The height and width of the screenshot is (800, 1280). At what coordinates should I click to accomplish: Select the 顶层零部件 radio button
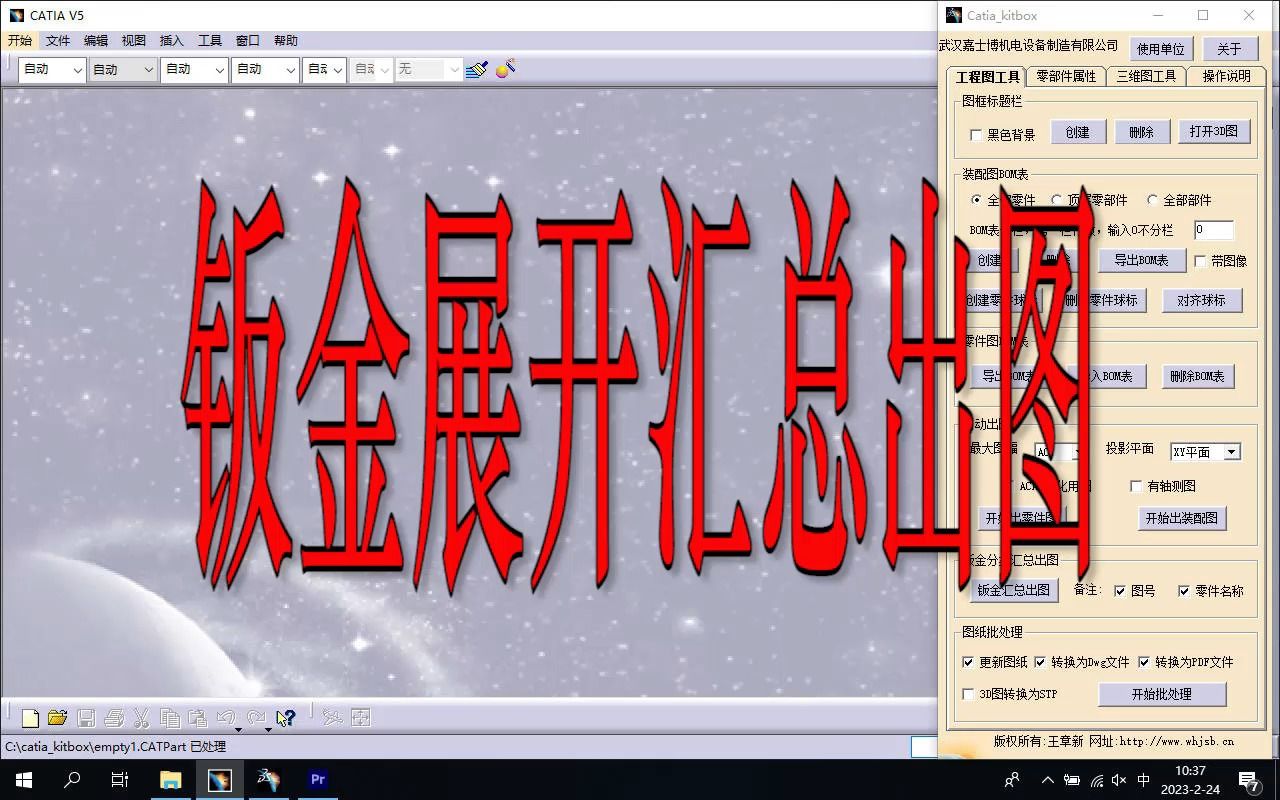click(1057, 200)
